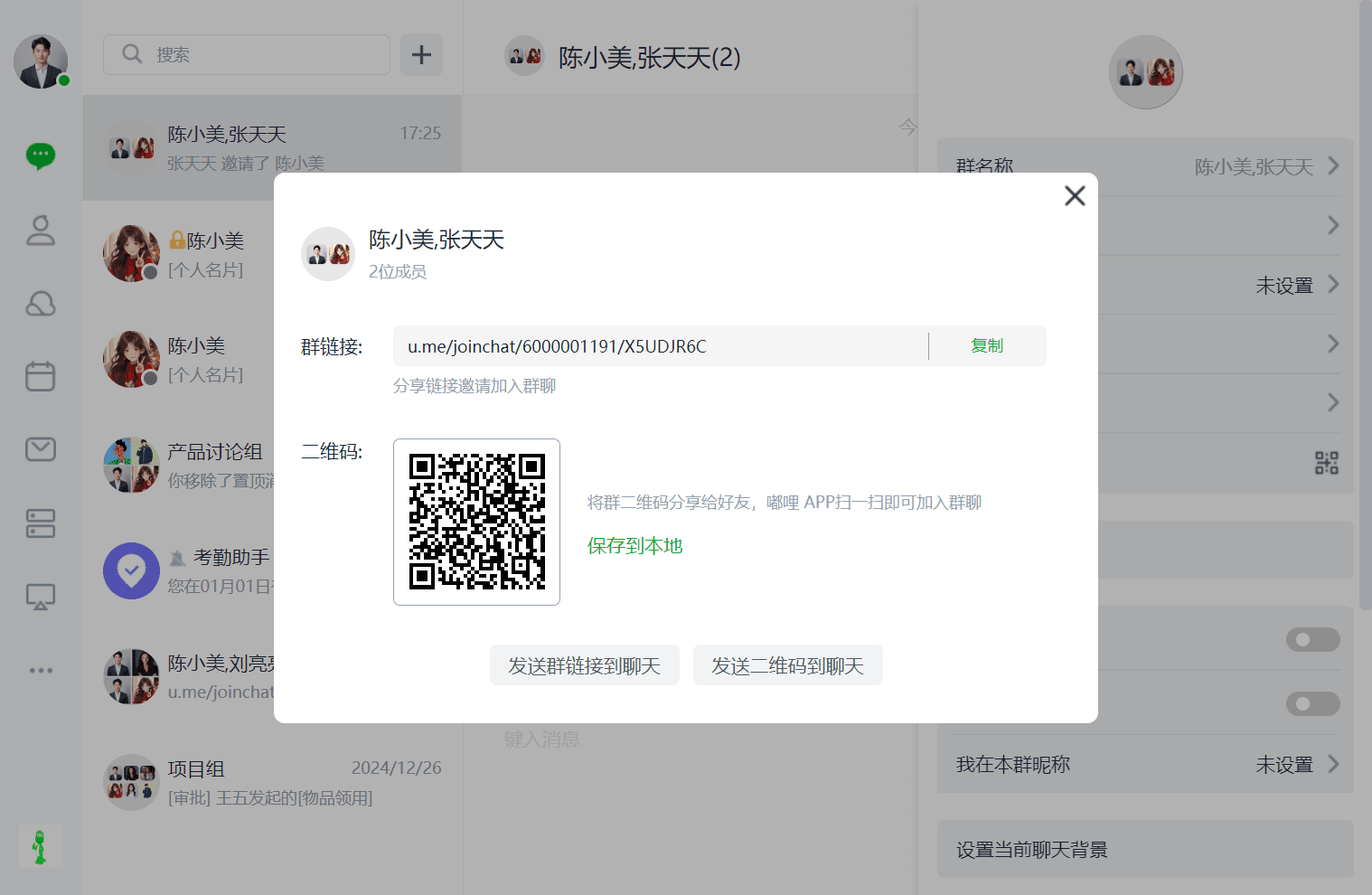This screenshot has width=1372, height=895.
Task: Open the cloud drive icon in sidebar
Action: (x=41, y=304)
